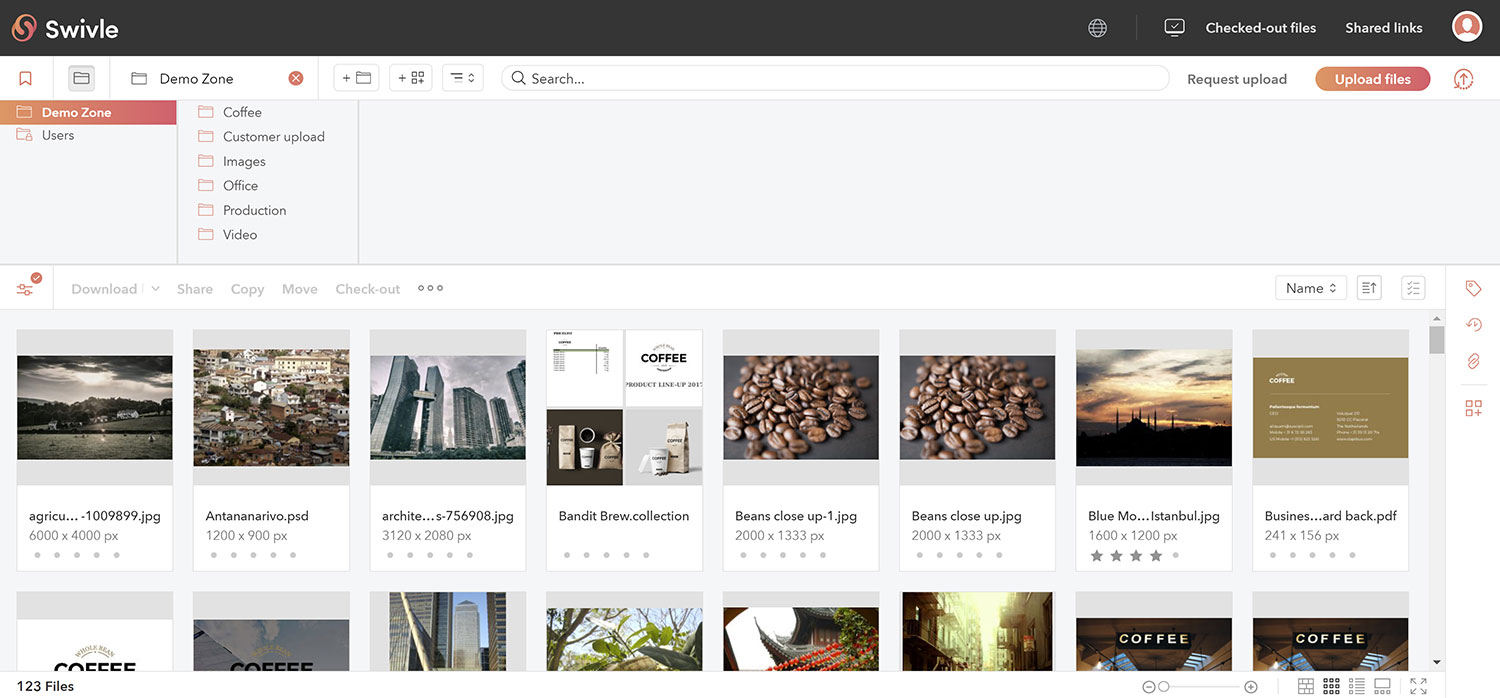
Task: Create a new folder
Action: (356, 78)
